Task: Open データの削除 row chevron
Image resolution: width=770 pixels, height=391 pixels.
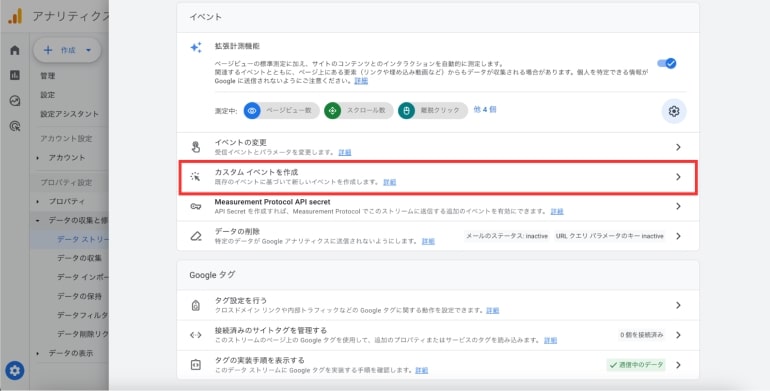Action: 678,236
